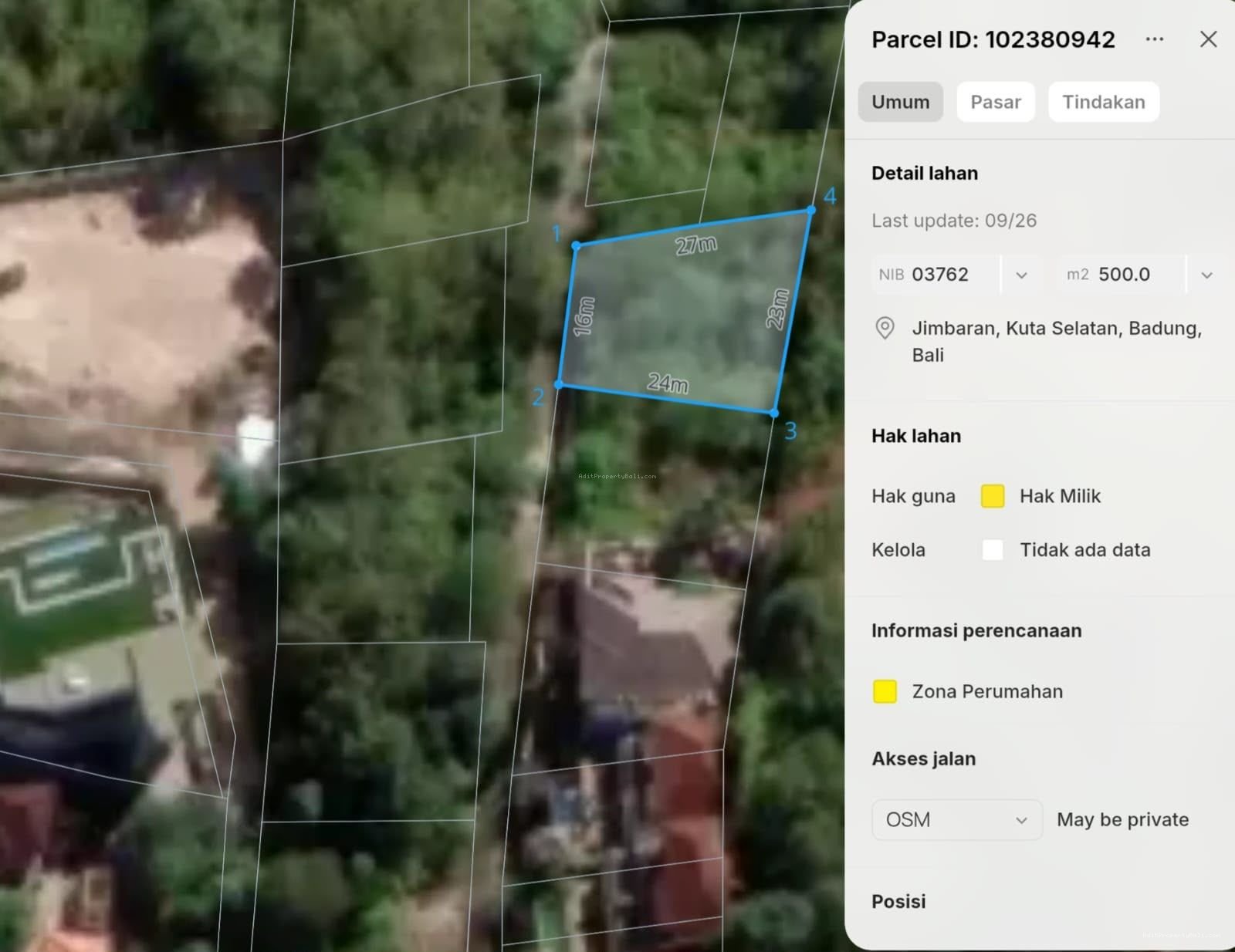Image resolution: width=1235 pixels, height=952 pixels.
Task: Click the Detail lahan heading
Action: pos(925,173)
